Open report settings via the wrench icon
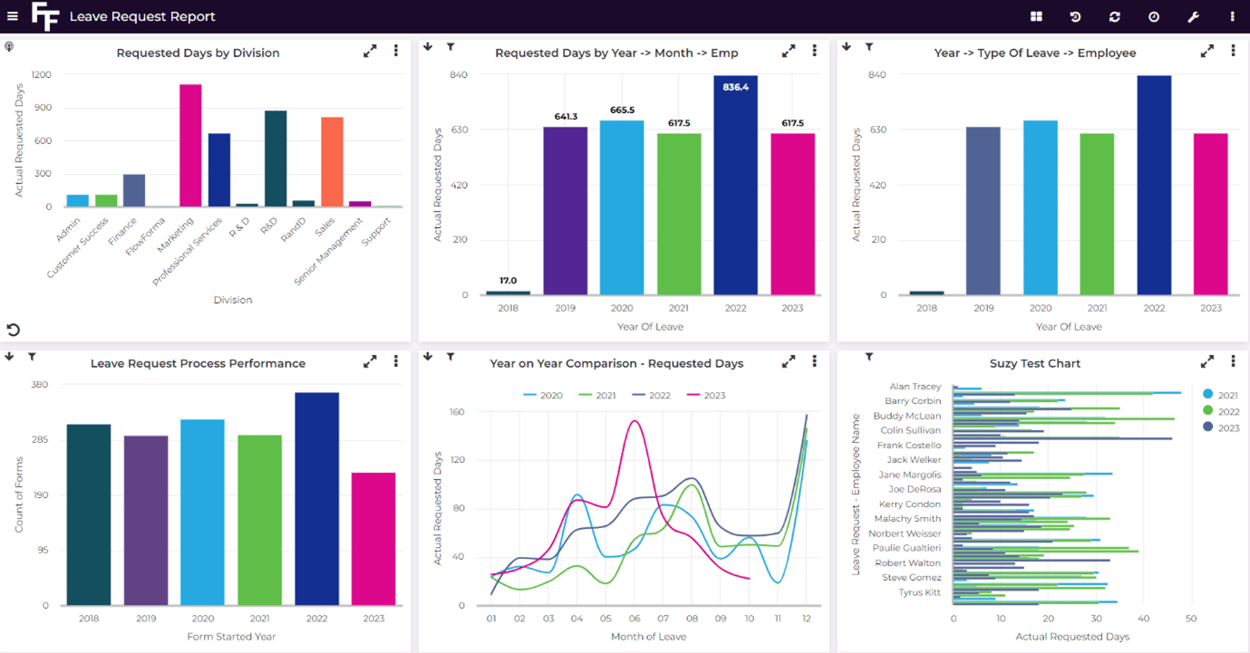The width and height of the screenshot is (1250, 653). 1192,16
